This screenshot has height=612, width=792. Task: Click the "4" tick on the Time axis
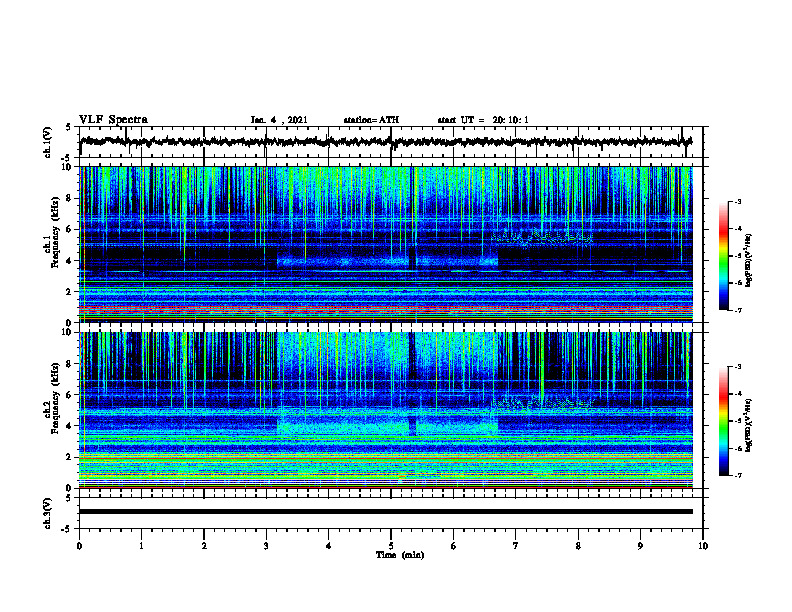click(x=329, y=546)
